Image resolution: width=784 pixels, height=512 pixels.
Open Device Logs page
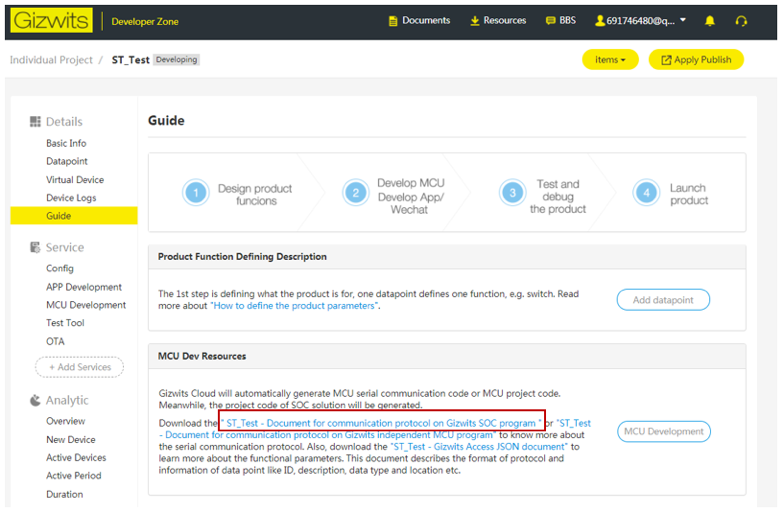[x=71, y=198]
